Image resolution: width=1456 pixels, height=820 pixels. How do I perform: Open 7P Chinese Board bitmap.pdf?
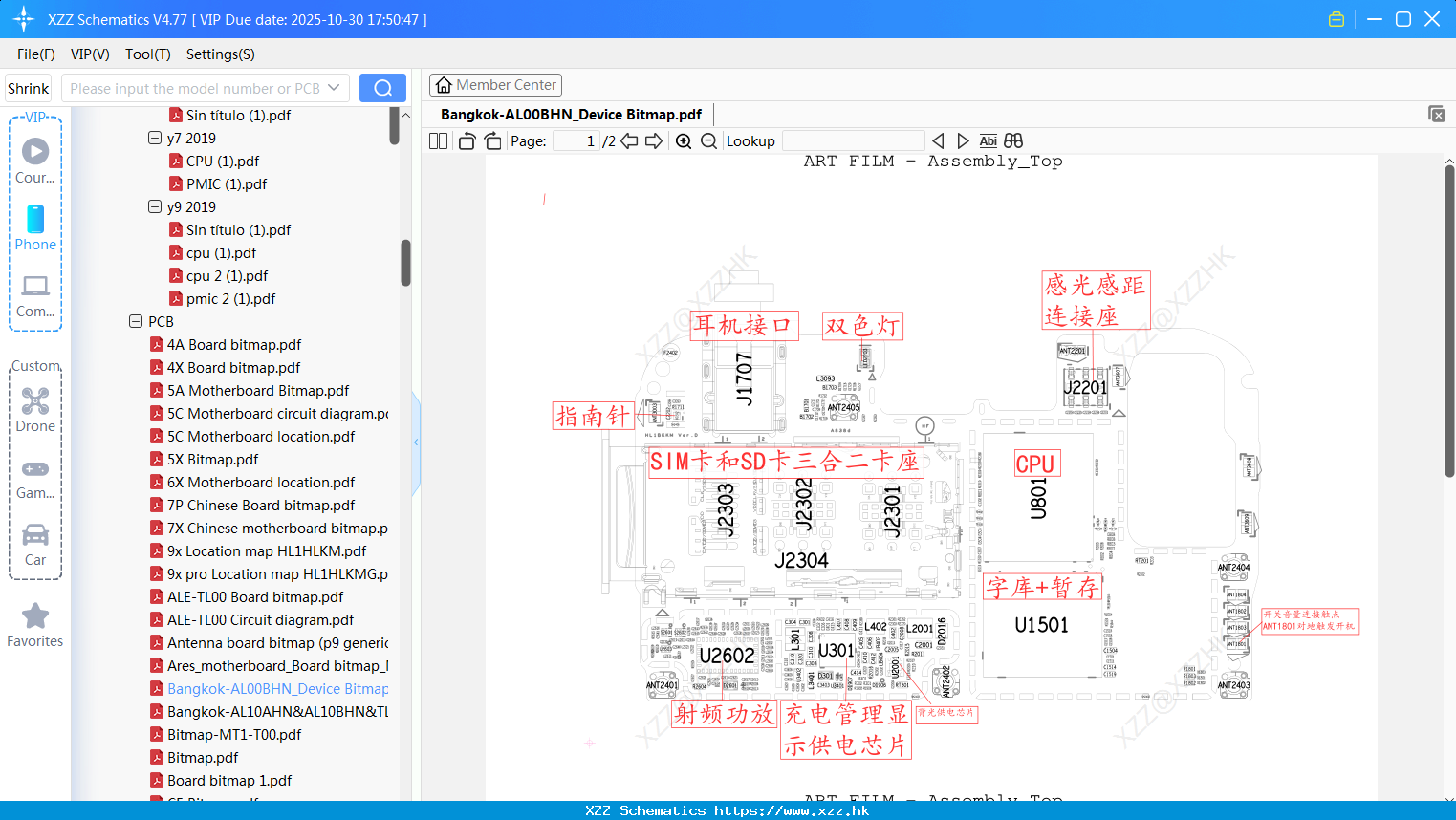tap(261, 505)
